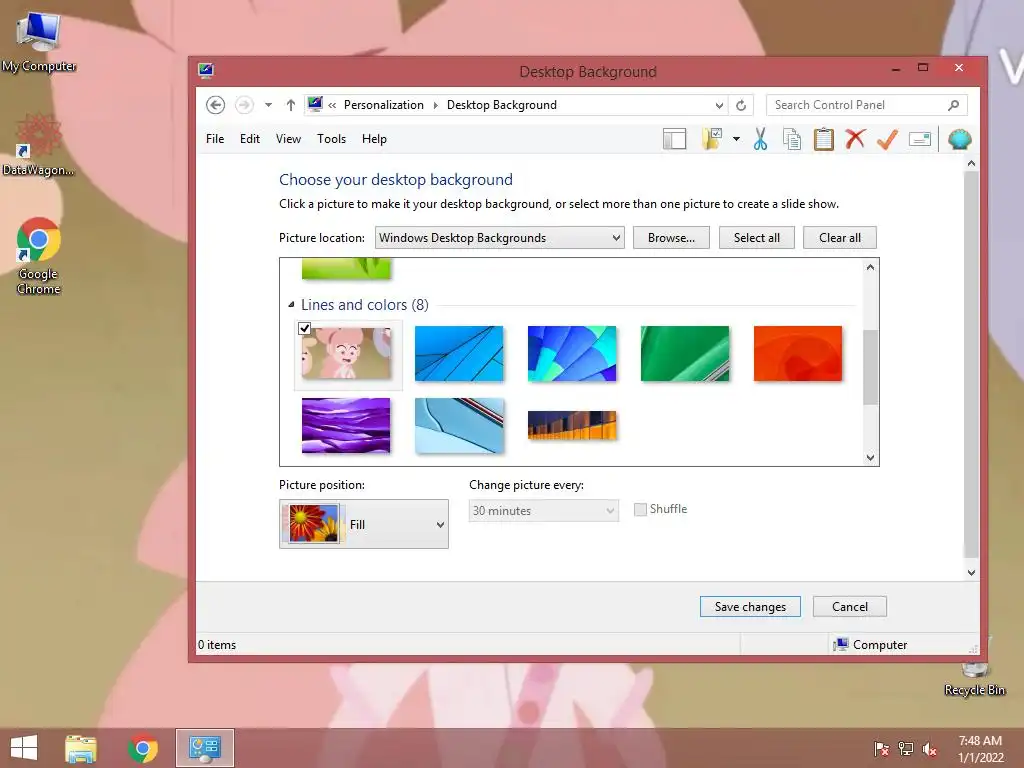Select the blue lines wallpaper thumbnail

(x=459, y=353)
